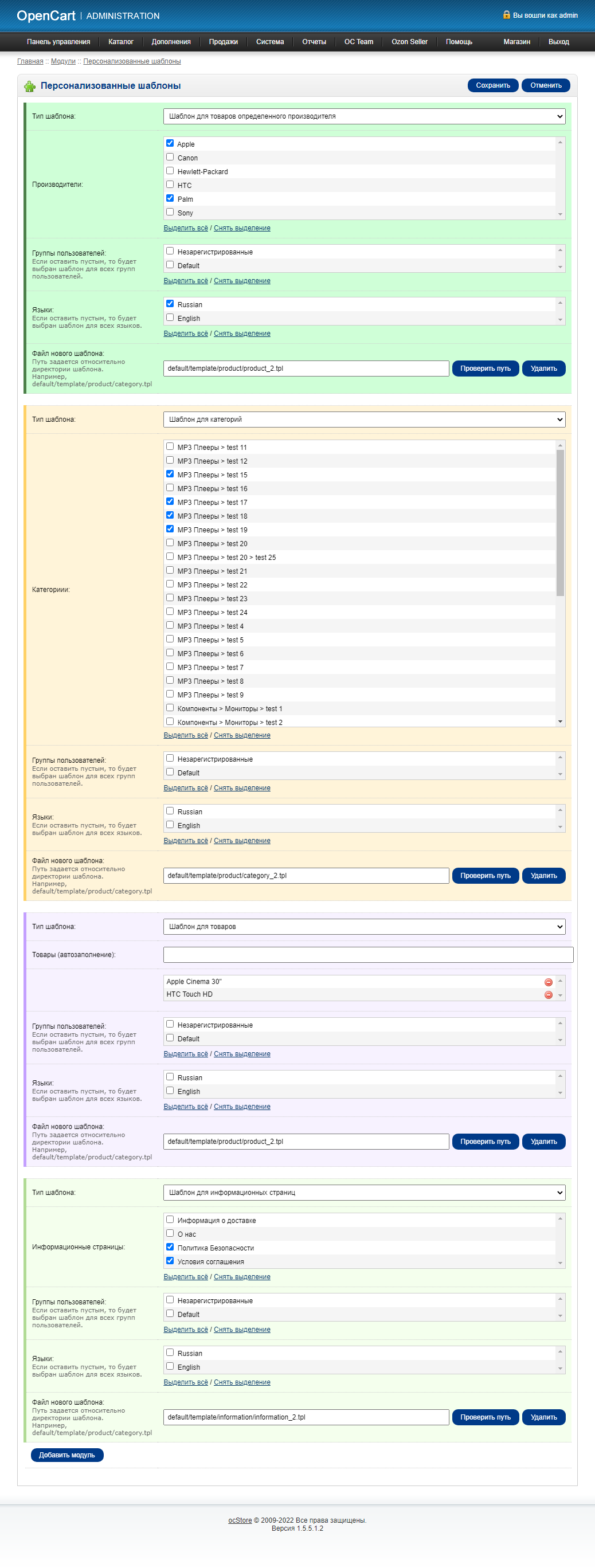595x1568 pixels.
Task: Open the Система menu
Action: pos(270,42)
